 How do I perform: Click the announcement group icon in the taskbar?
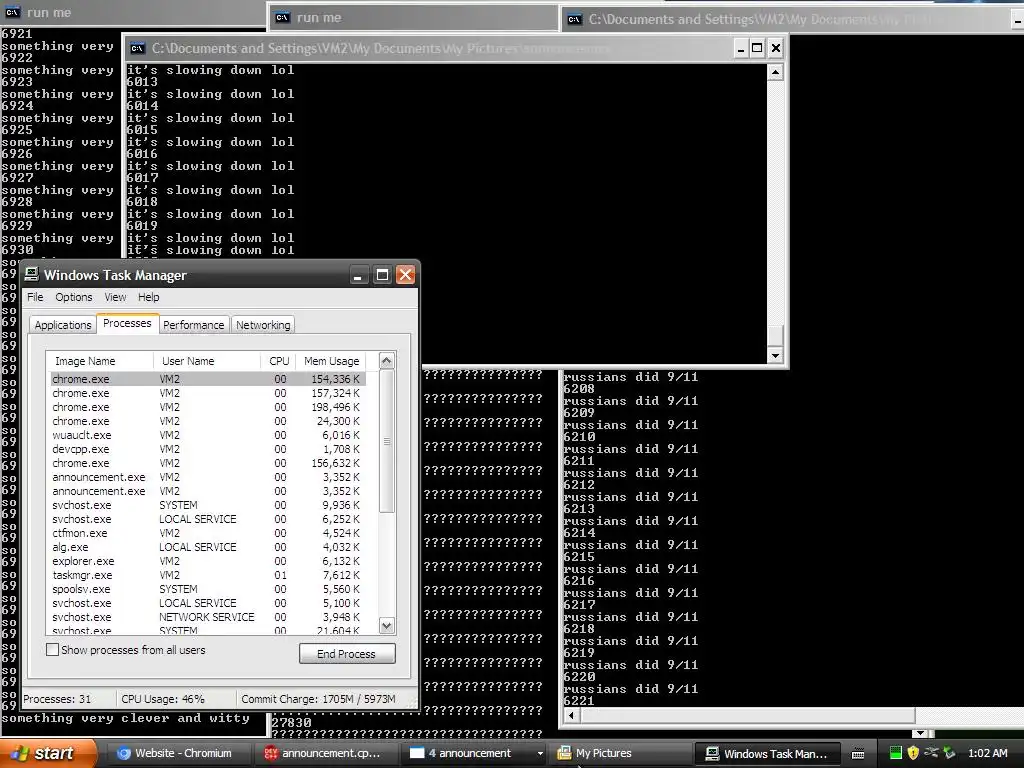click(417, 753)
